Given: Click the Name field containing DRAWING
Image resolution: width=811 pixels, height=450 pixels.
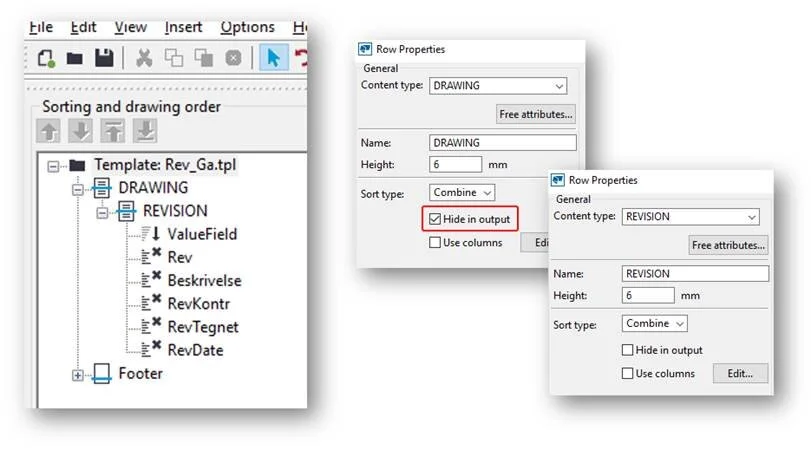Looking at the screenshot, I should (x=502, y=143).
